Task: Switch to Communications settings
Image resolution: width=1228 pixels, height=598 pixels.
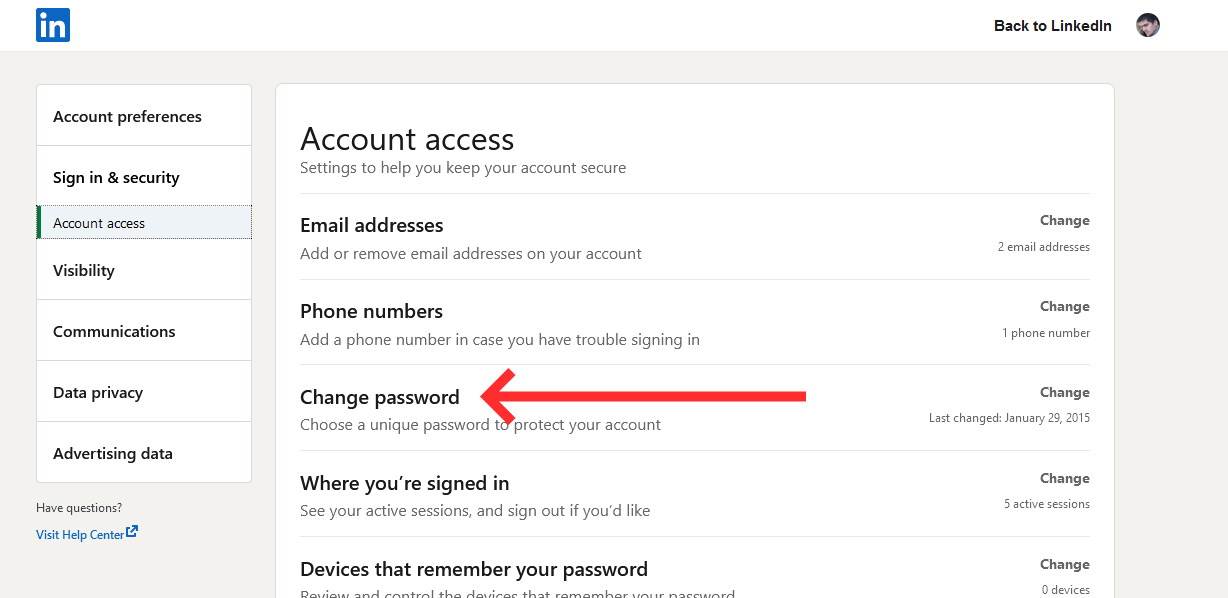Action: point(114,332)
